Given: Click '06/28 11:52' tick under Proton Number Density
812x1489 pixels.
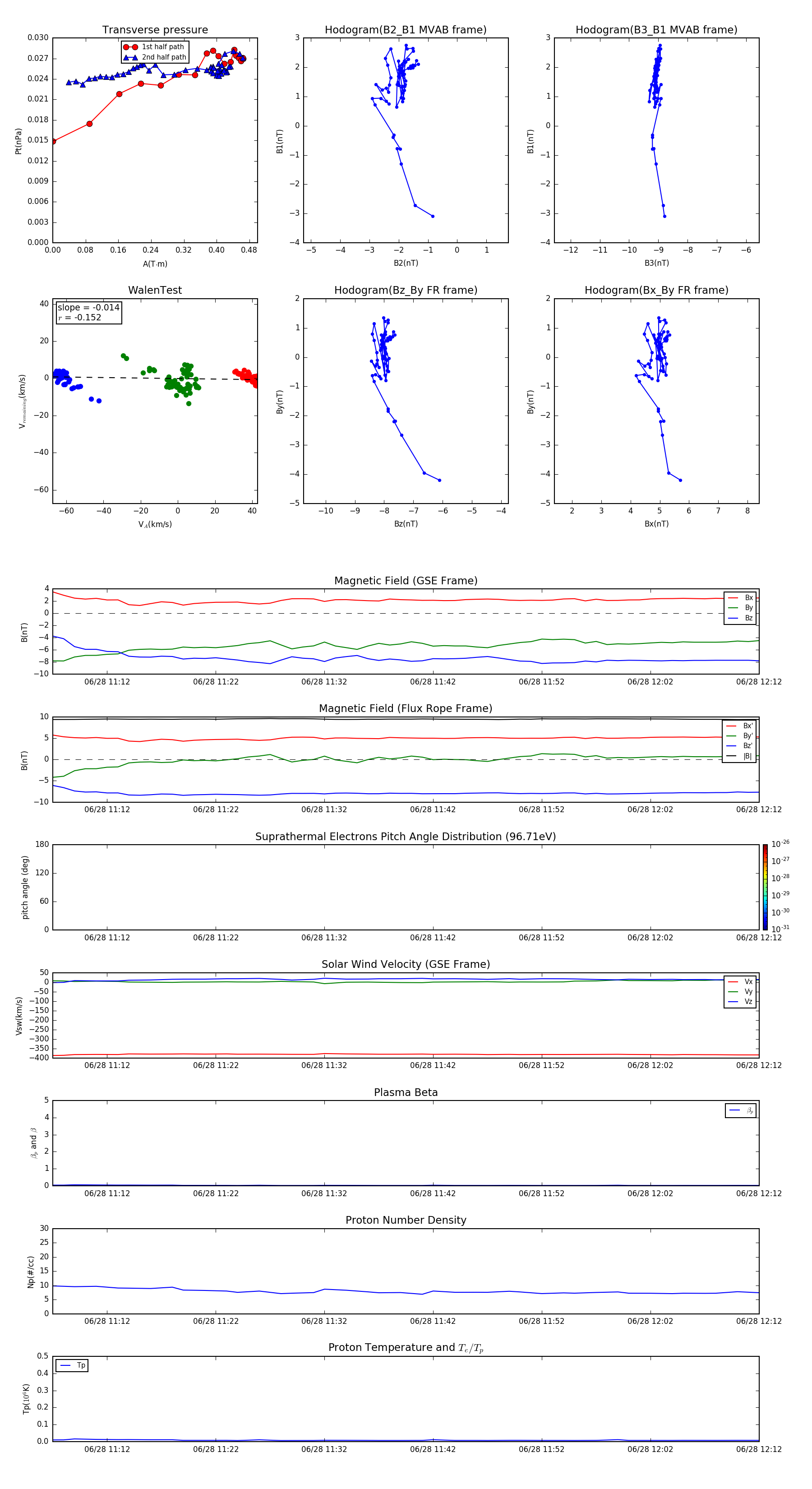Looking at the screenshot, I should click(x=541, y=1321).
